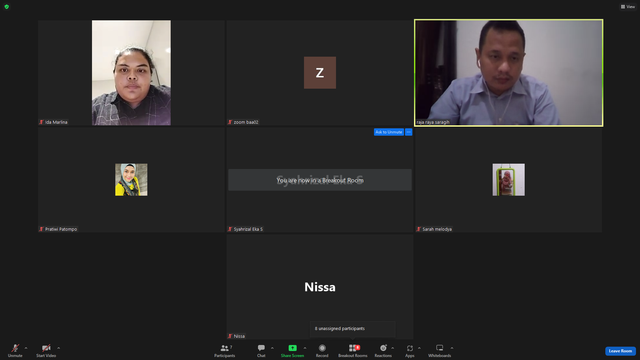The width and height of the screenshot is (640, 360).
Task: Select the Nissa participant tile
Action: tap(320, 287)
